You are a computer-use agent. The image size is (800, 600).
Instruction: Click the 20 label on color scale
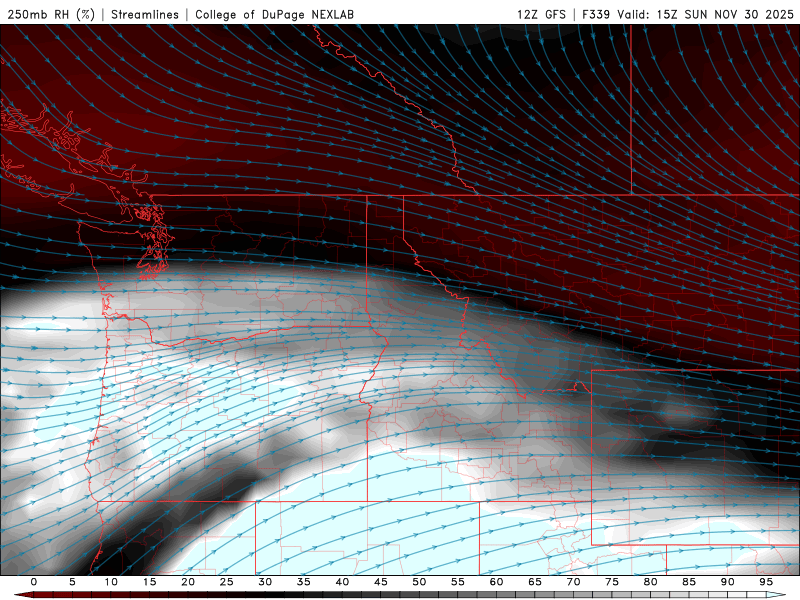(x=188, y=582)
